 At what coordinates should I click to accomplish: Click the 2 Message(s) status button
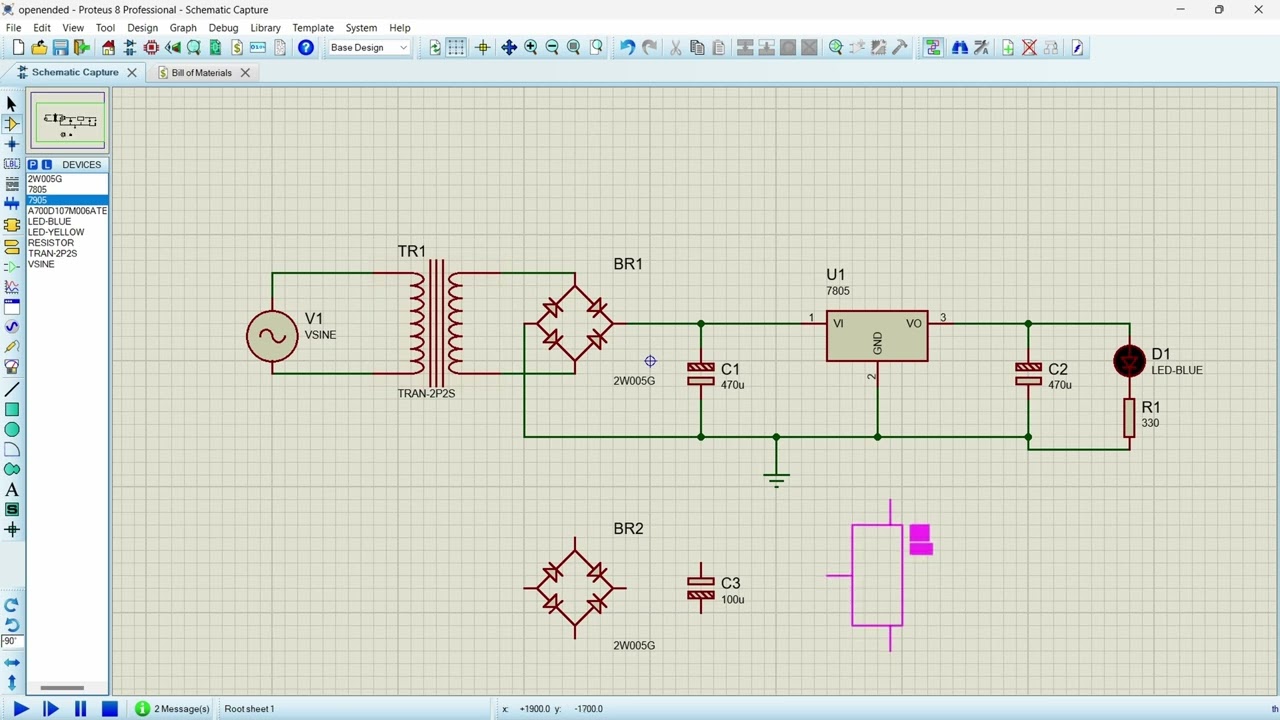(172, 709)
